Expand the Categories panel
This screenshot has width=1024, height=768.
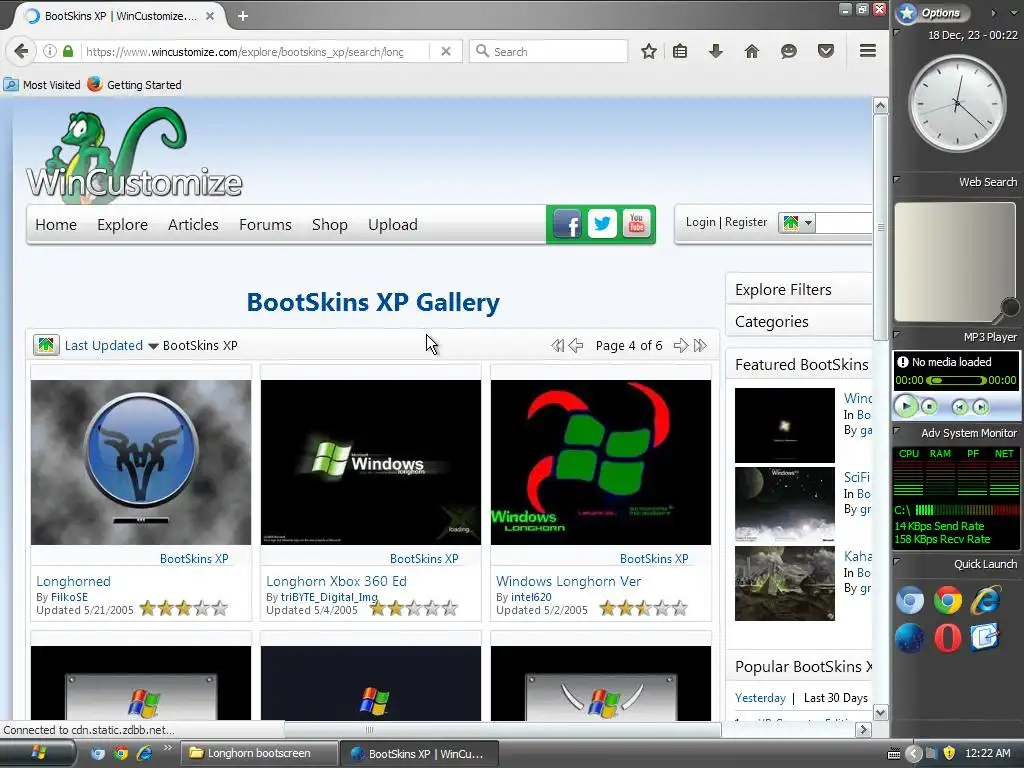pos(799,321)
